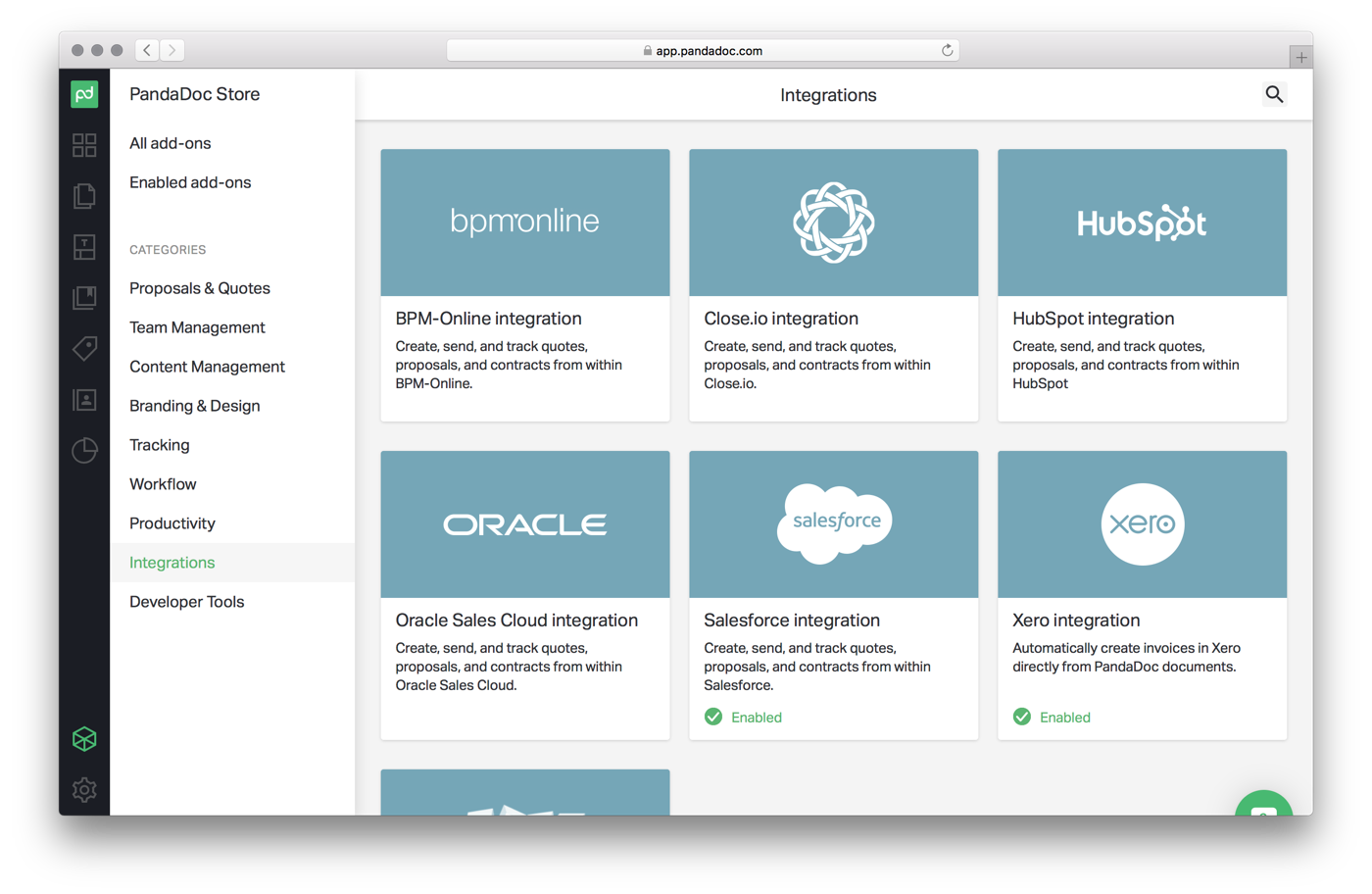Open the Content Library icon in sidebar

click(84, 298)
